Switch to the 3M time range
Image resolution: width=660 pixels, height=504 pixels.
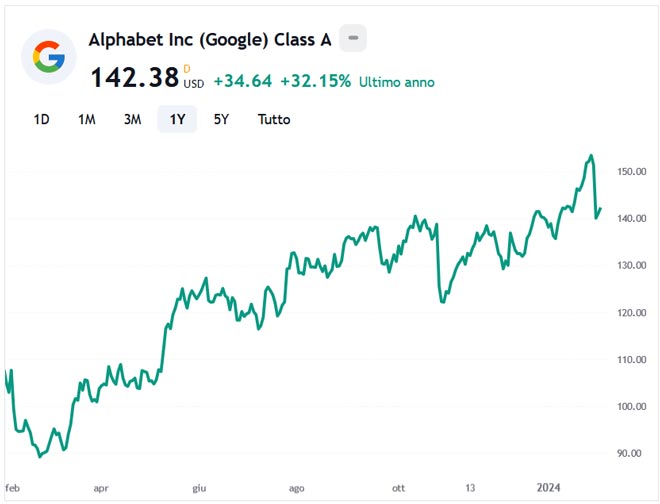point(132,119)
